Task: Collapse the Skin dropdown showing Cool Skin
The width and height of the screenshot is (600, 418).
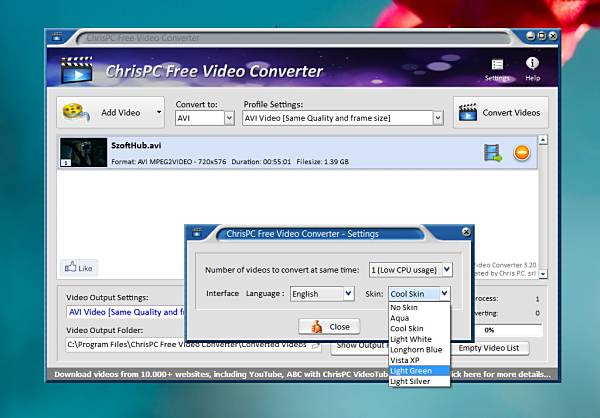Action: (x=444, y=294)
